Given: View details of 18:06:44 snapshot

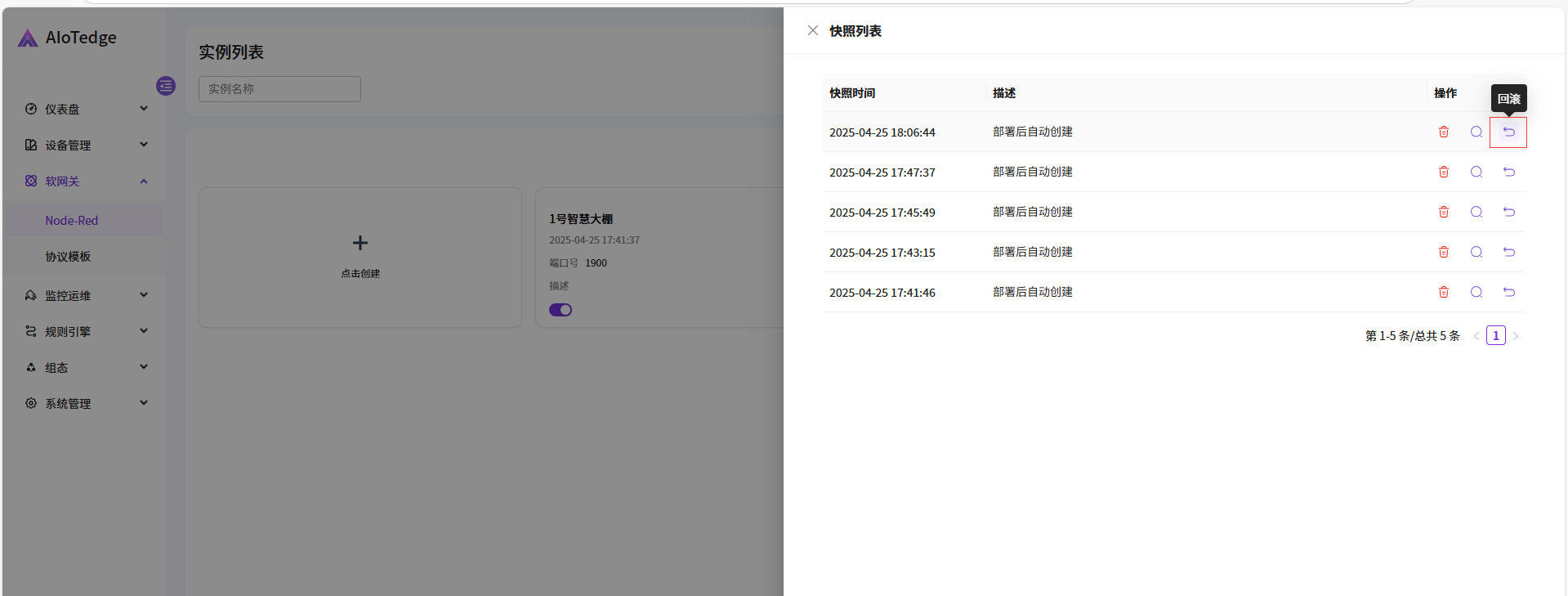Looking at the screenshot, I should click(1476, 132).
